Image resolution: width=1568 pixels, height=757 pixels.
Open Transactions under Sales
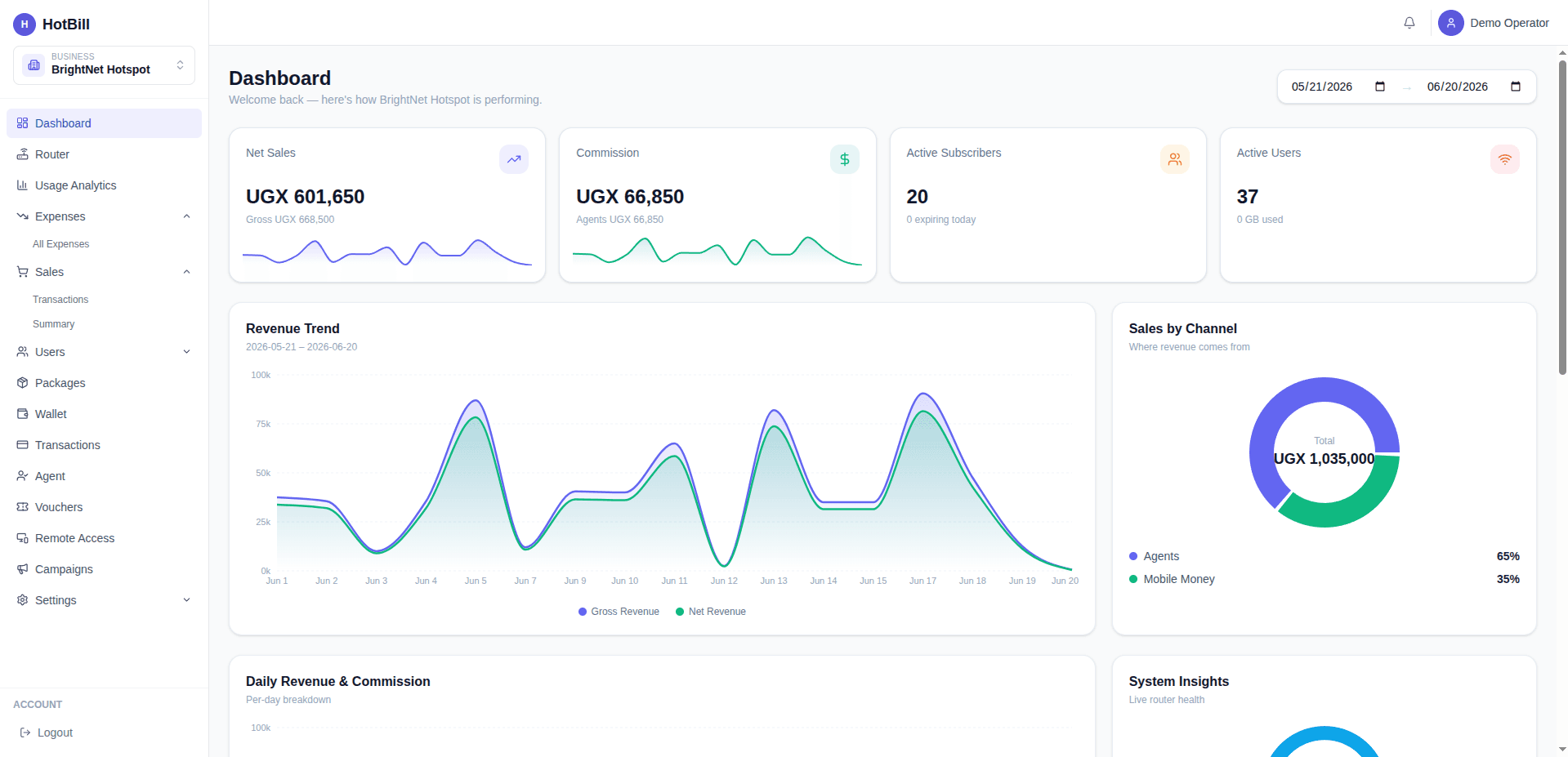tap(60, 300)
